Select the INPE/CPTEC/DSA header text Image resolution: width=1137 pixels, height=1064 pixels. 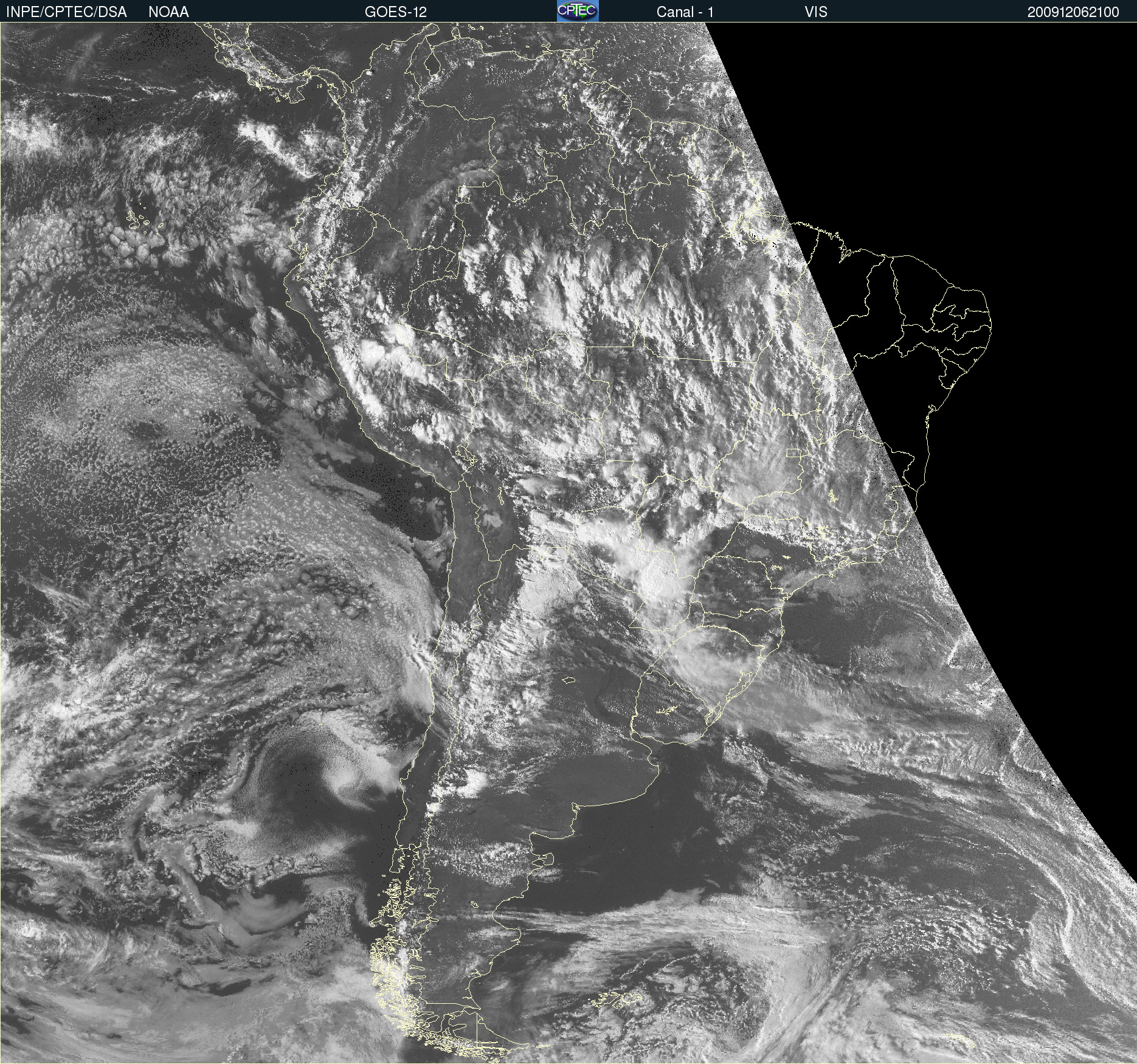click(x=66, y=12)
